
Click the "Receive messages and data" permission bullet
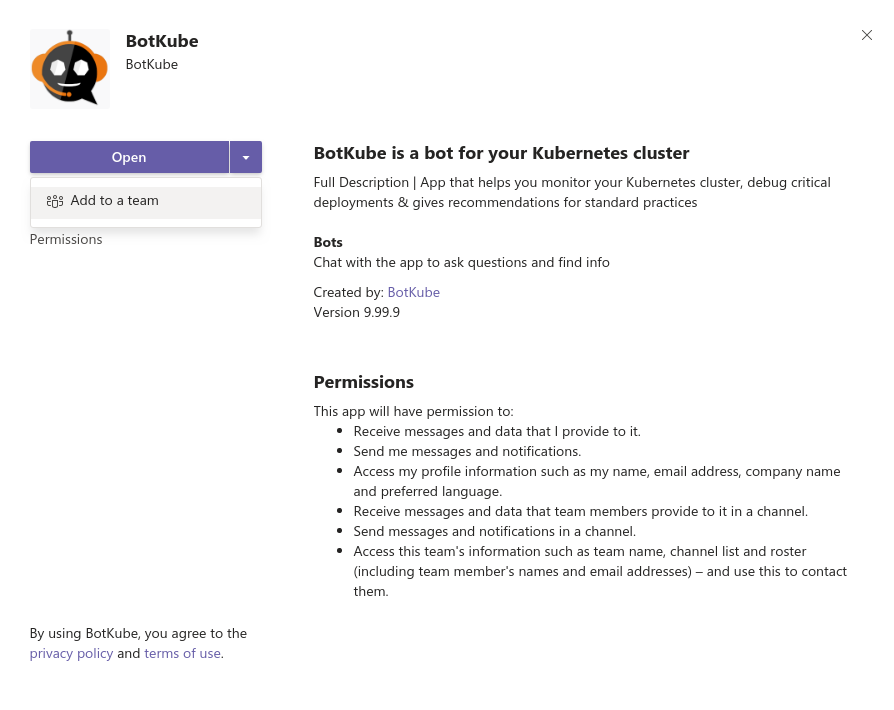[496, 430]
